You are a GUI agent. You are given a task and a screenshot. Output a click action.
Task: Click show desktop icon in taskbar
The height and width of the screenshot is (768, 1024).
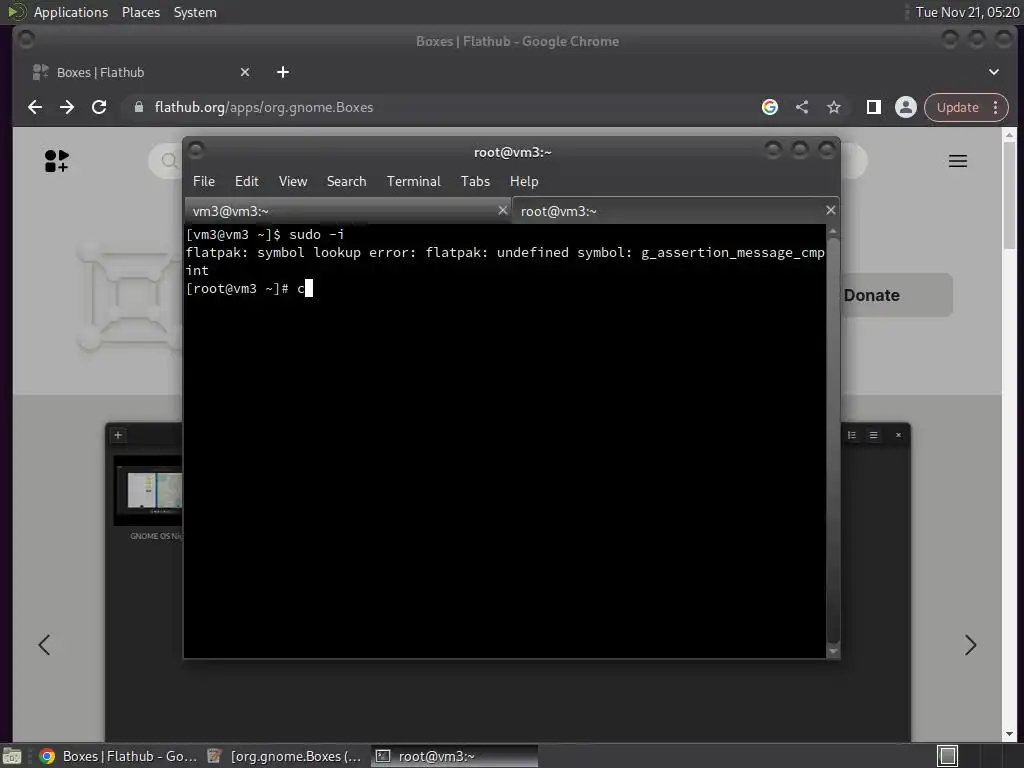12,756
